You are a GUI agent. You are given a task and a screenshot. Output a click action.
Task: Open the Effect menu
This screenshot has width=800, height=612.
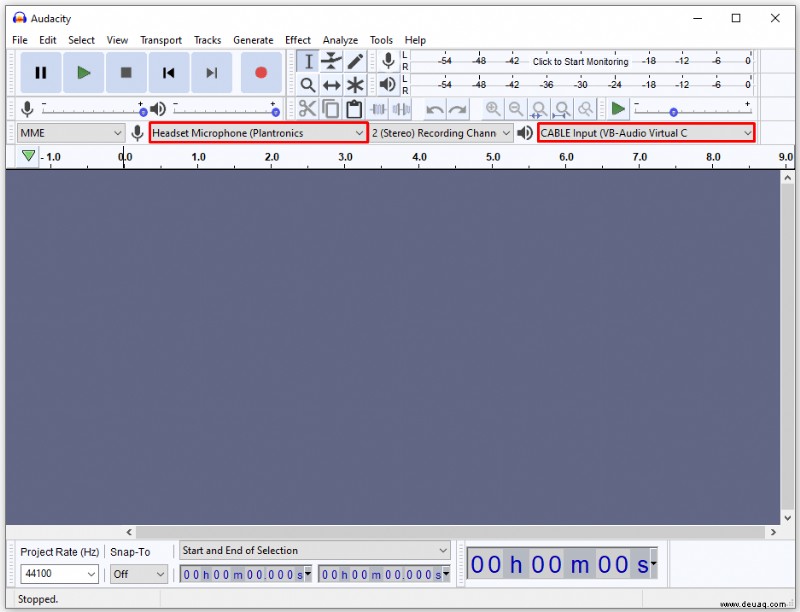(297, 40)
